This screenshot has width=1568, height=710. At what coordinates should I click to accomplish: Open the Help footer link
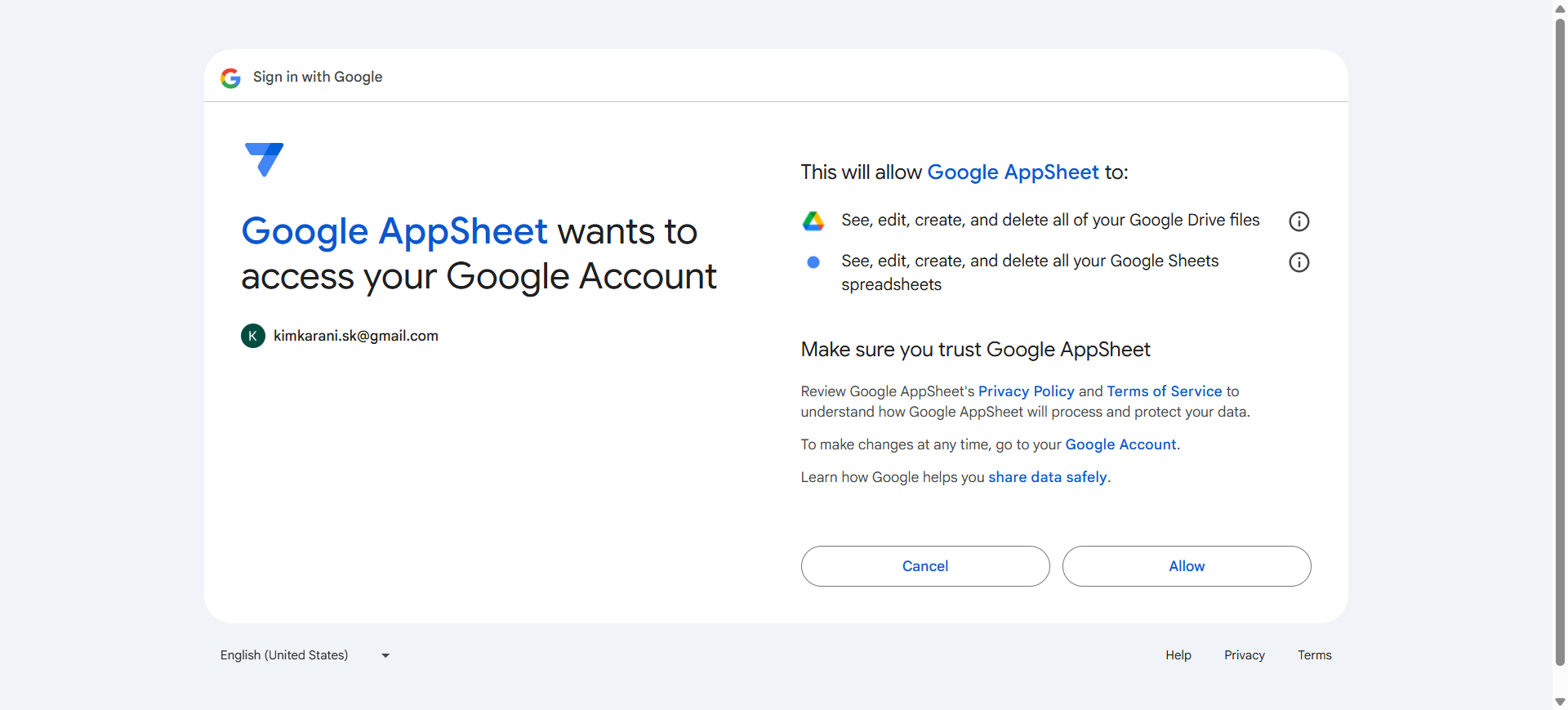[x=1178, y=655]
